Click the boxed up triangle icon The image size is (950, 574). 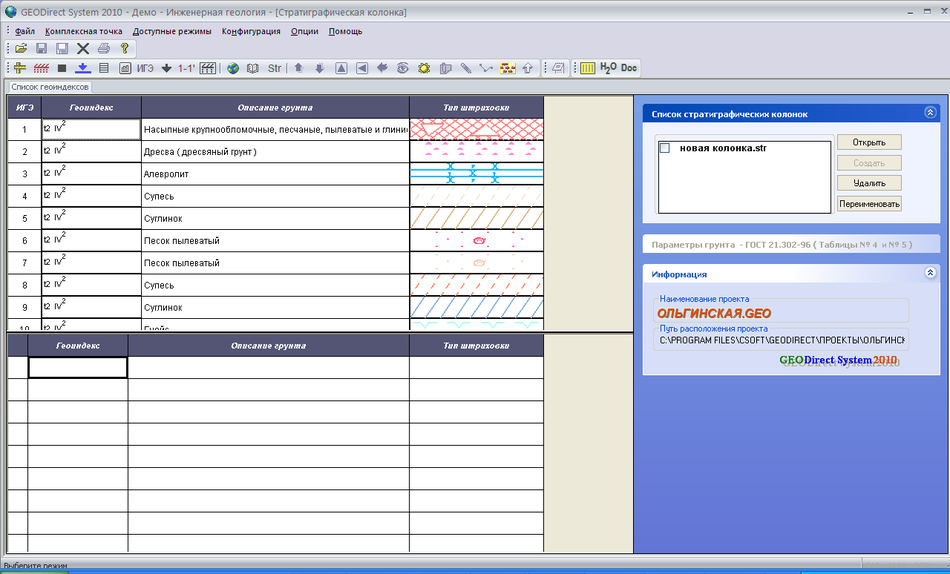tap(341, 68)
